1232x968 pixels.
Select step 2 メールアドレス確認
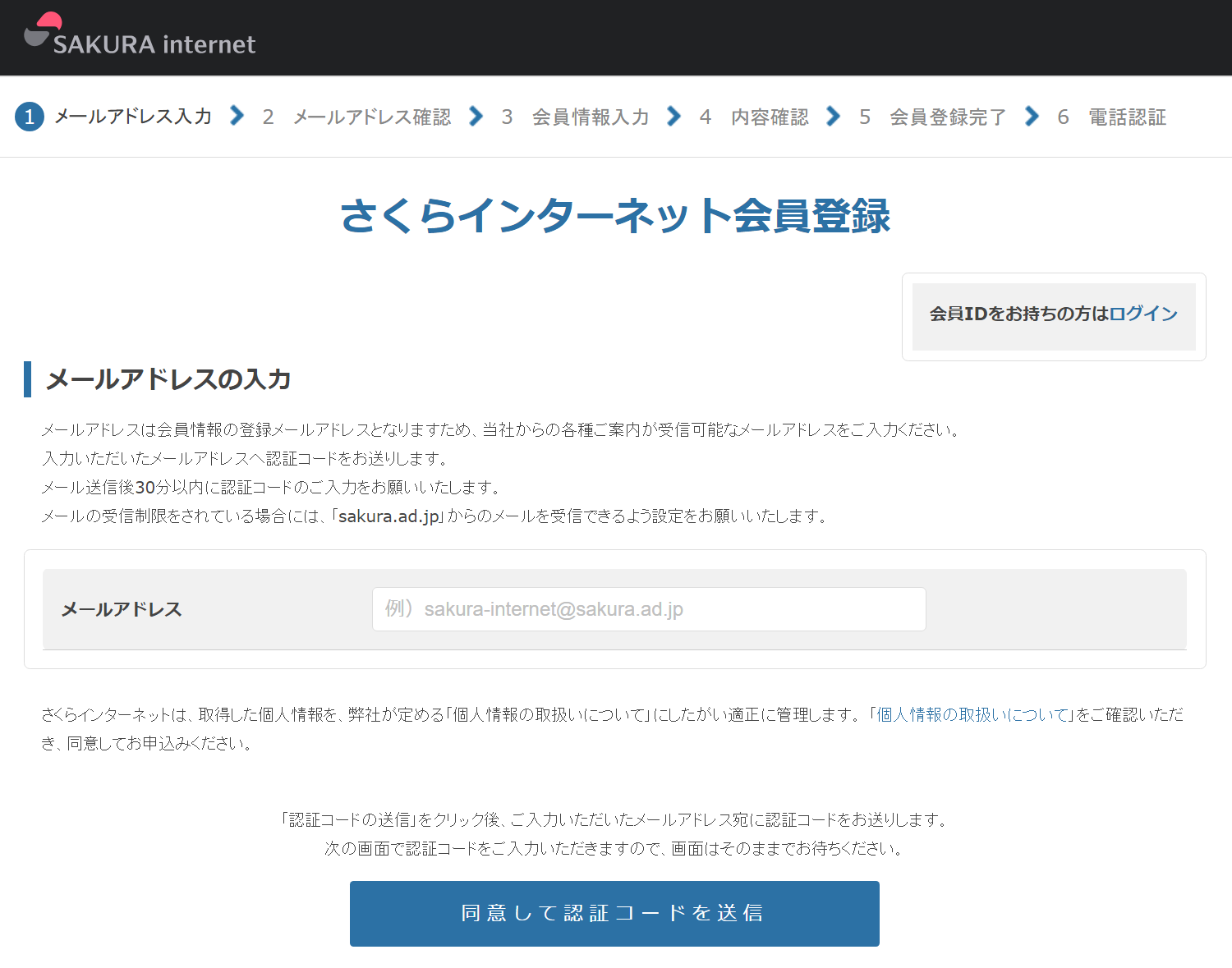pyautogui.click(x=356, y=117)
